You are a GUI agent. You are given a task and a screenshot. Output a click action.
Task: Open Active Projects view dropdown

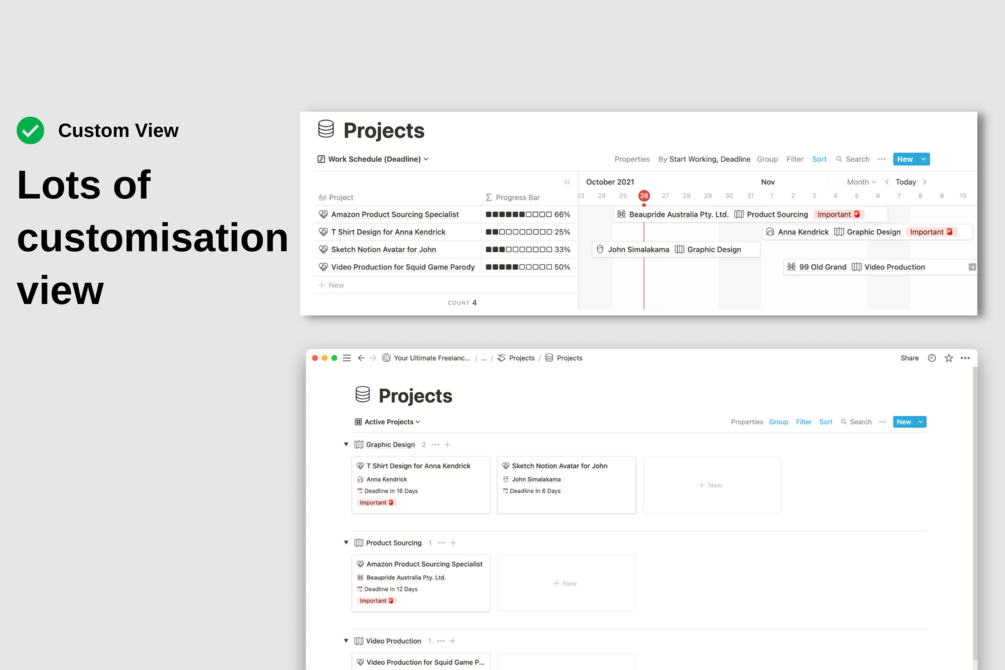tap(387, 422)
